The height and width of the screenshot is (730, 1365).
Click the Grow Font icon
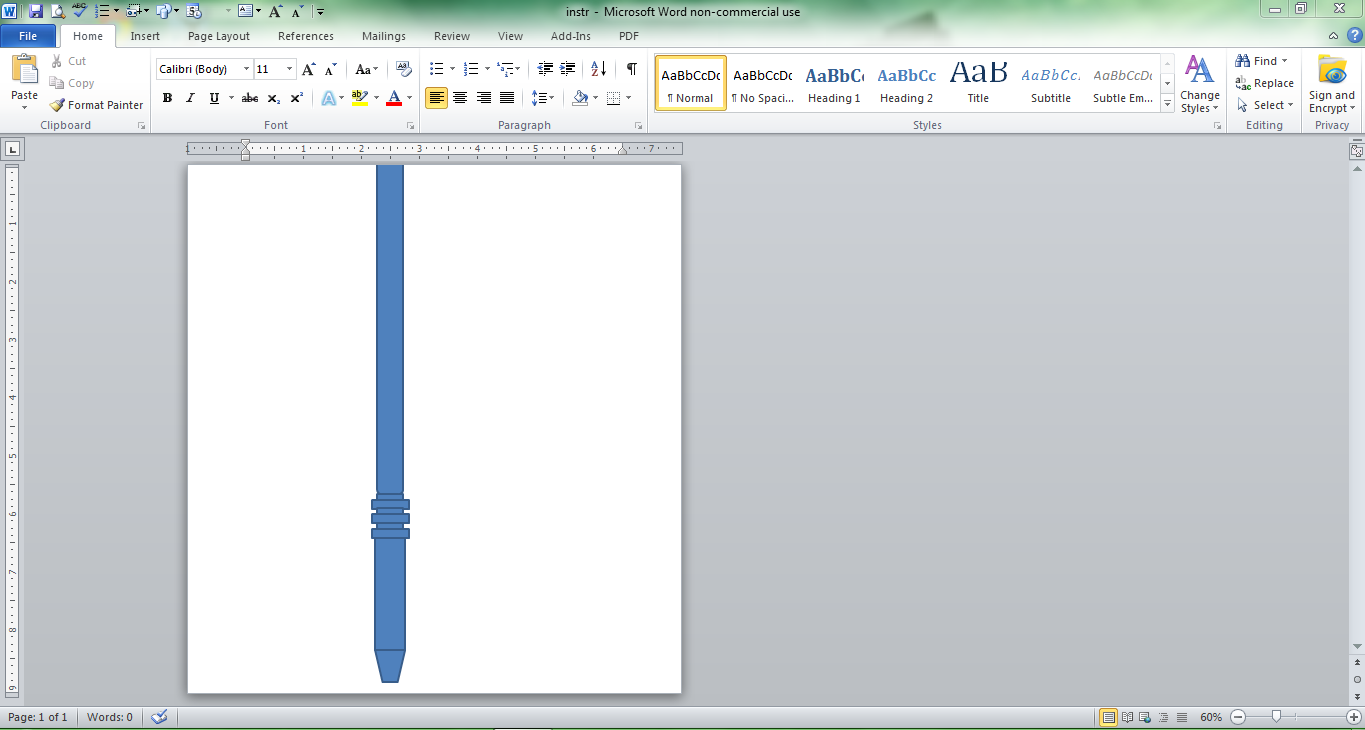click(309, 69)
